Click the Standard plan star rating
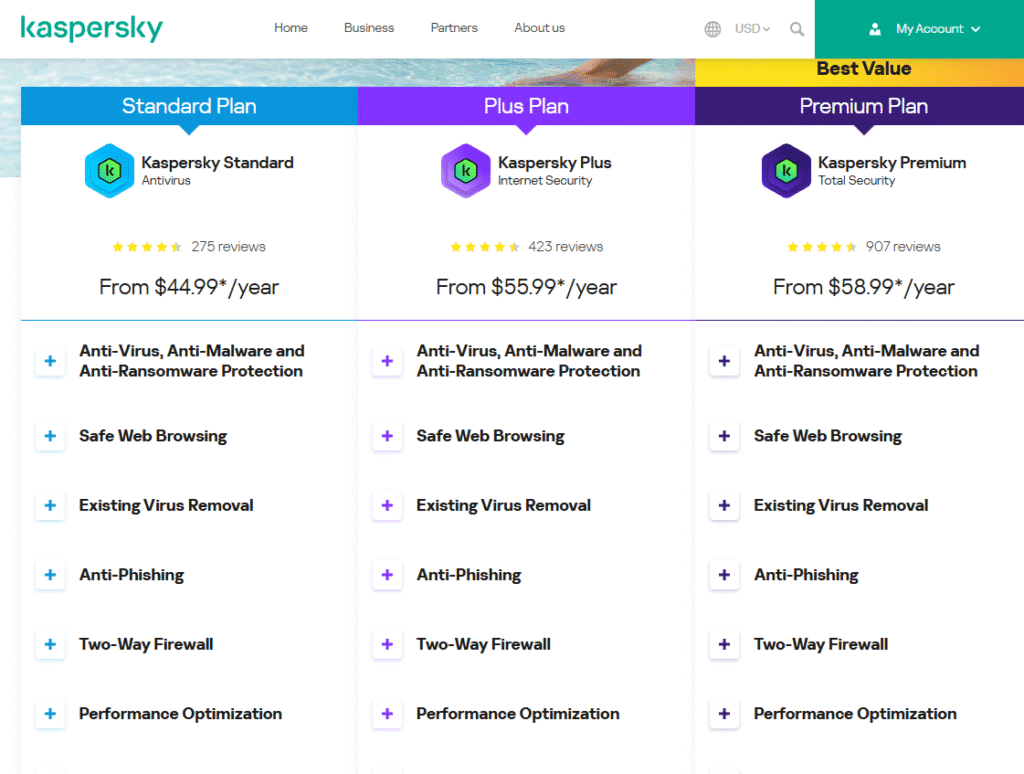This screenshot has width=1024, height=774. [x=146, y=247]
